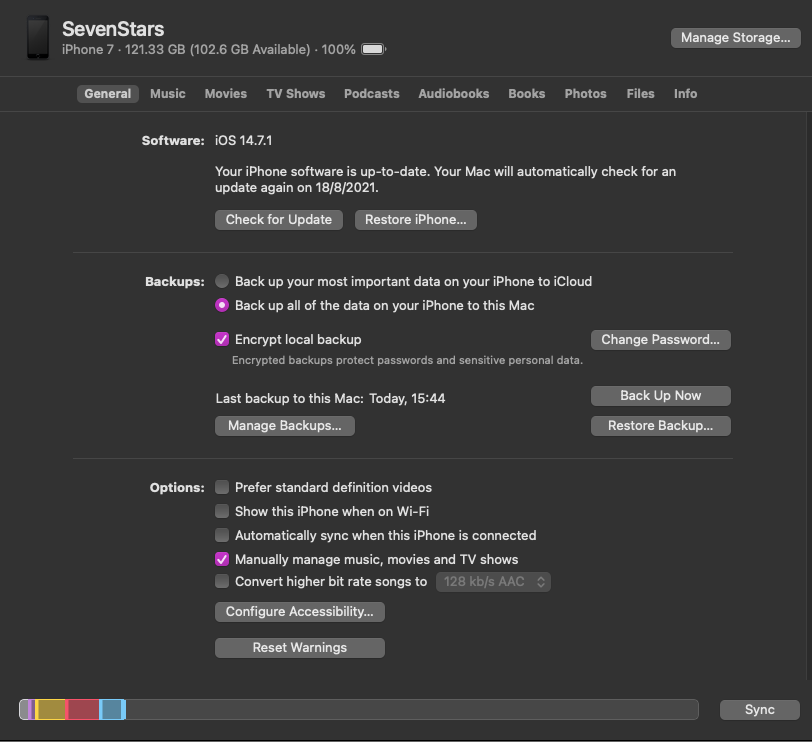This screenshot has height=742, width=812.
Task: Click Change Password button
Action: point(660,340)
